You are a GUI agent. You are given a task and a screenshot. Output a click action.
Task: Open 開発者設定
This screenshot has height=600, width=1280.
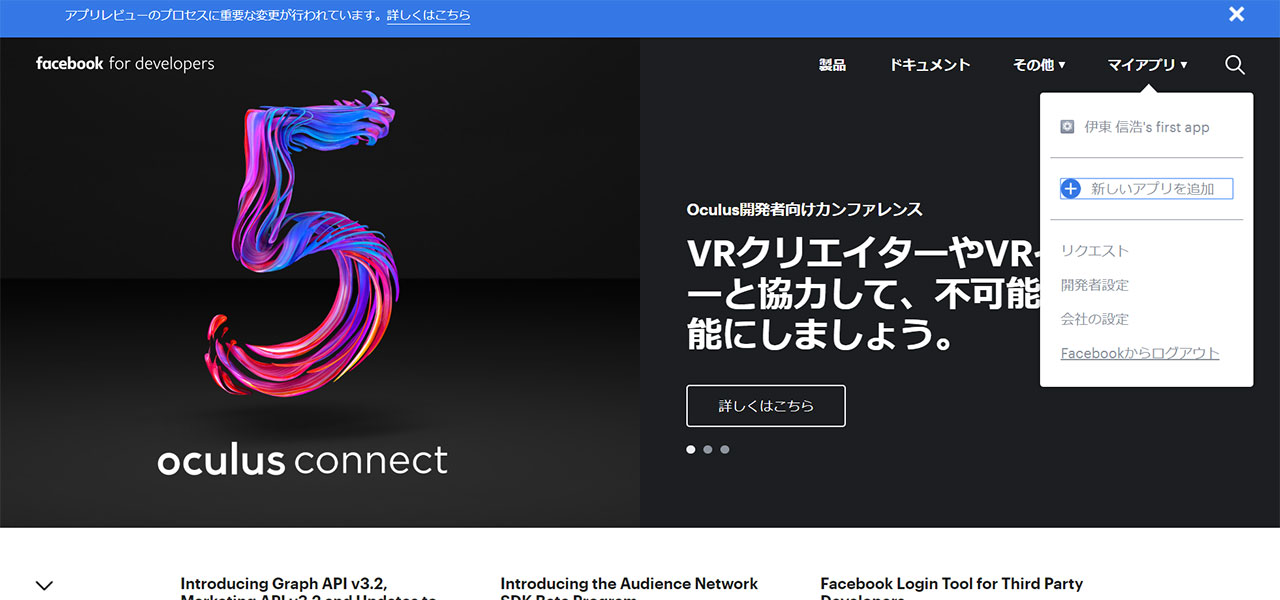(x=1095, y=285)
